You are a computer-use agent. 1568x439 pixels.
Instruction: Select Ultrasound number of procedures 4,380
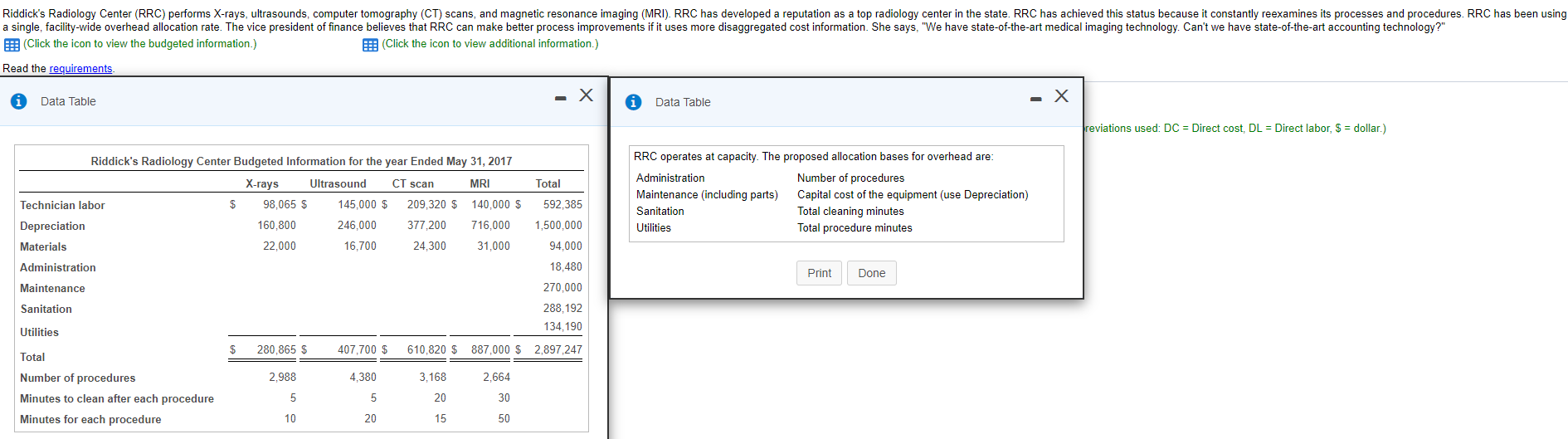363,377
